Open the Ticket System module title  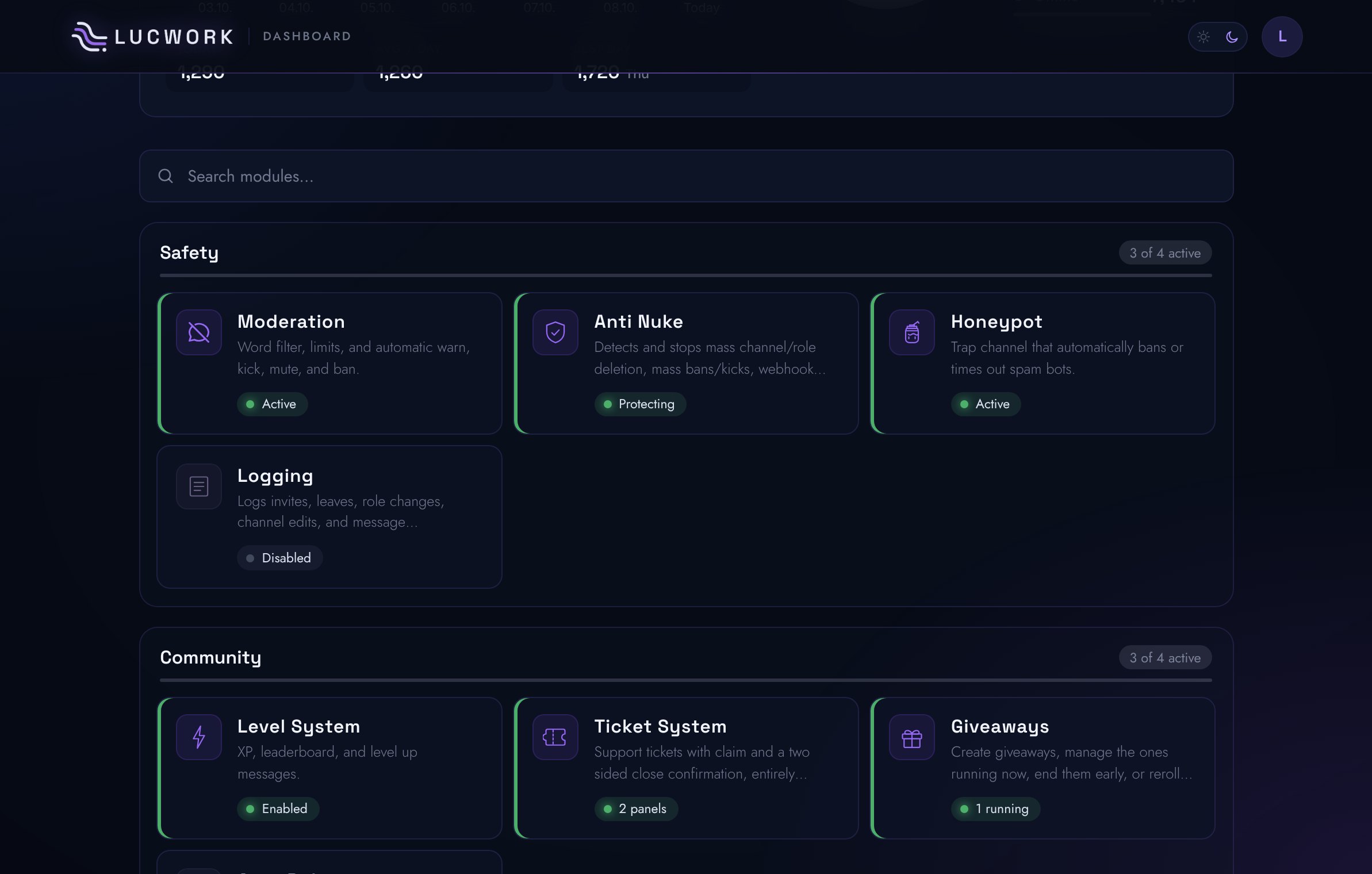(x=660, y=727)
